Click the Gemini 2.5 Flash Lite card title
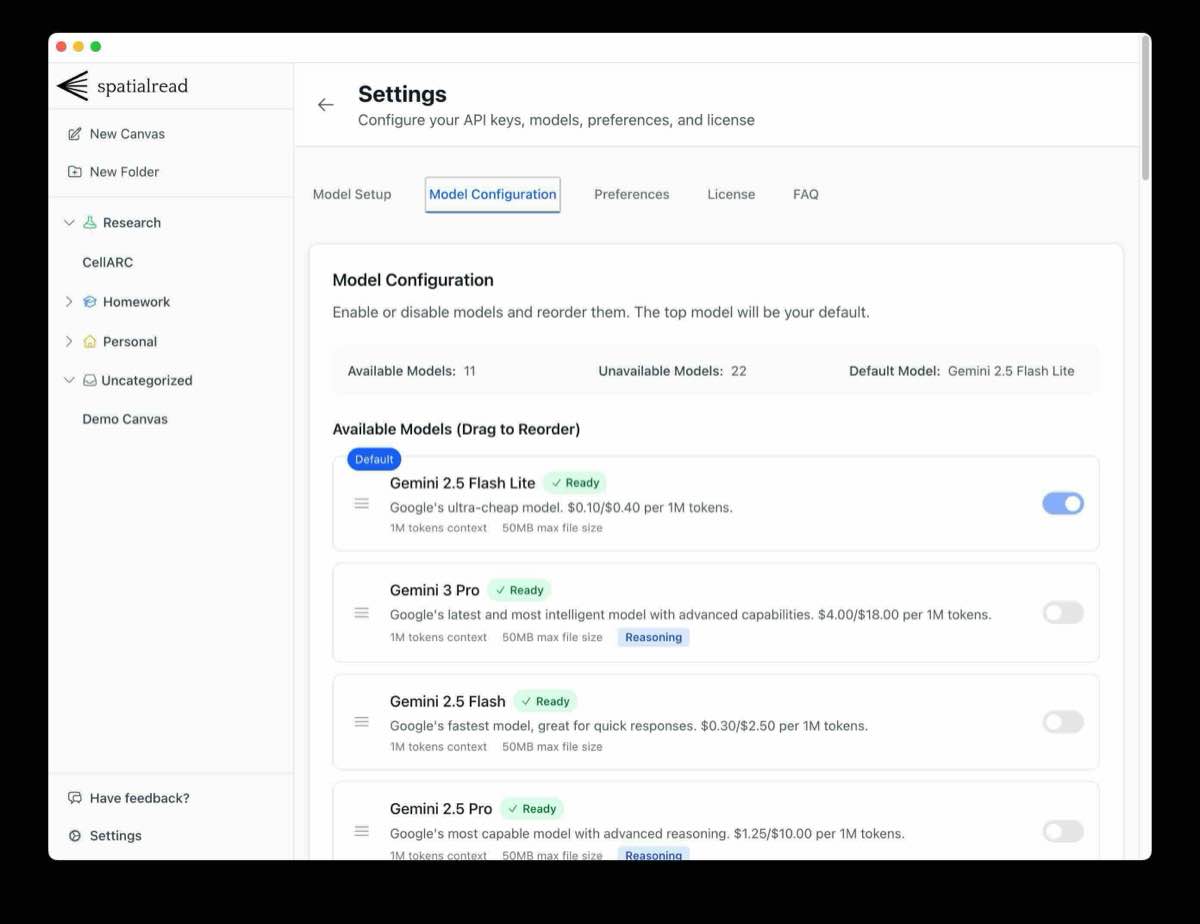Screen dimensions: 1200x924 (463, 483)
